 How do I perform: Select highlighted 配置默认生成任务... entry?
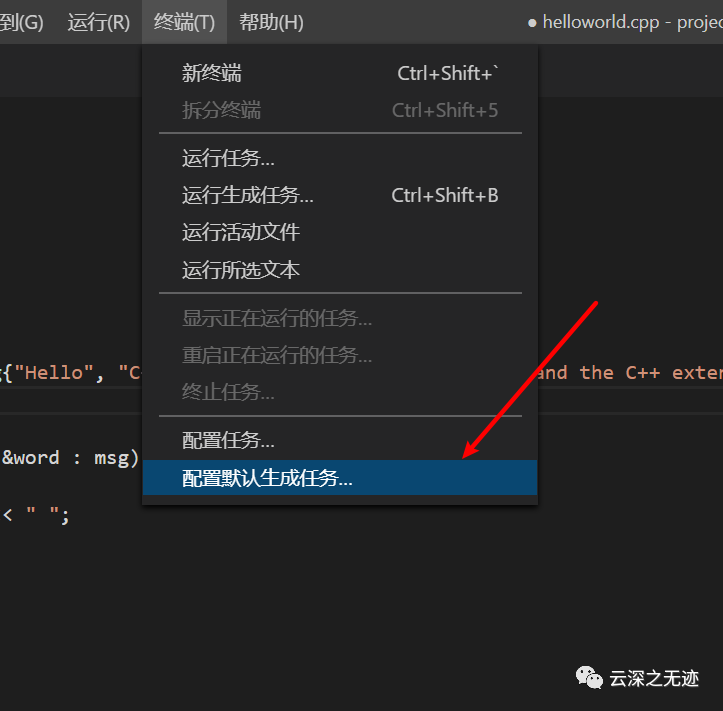(x=340, y=478)
